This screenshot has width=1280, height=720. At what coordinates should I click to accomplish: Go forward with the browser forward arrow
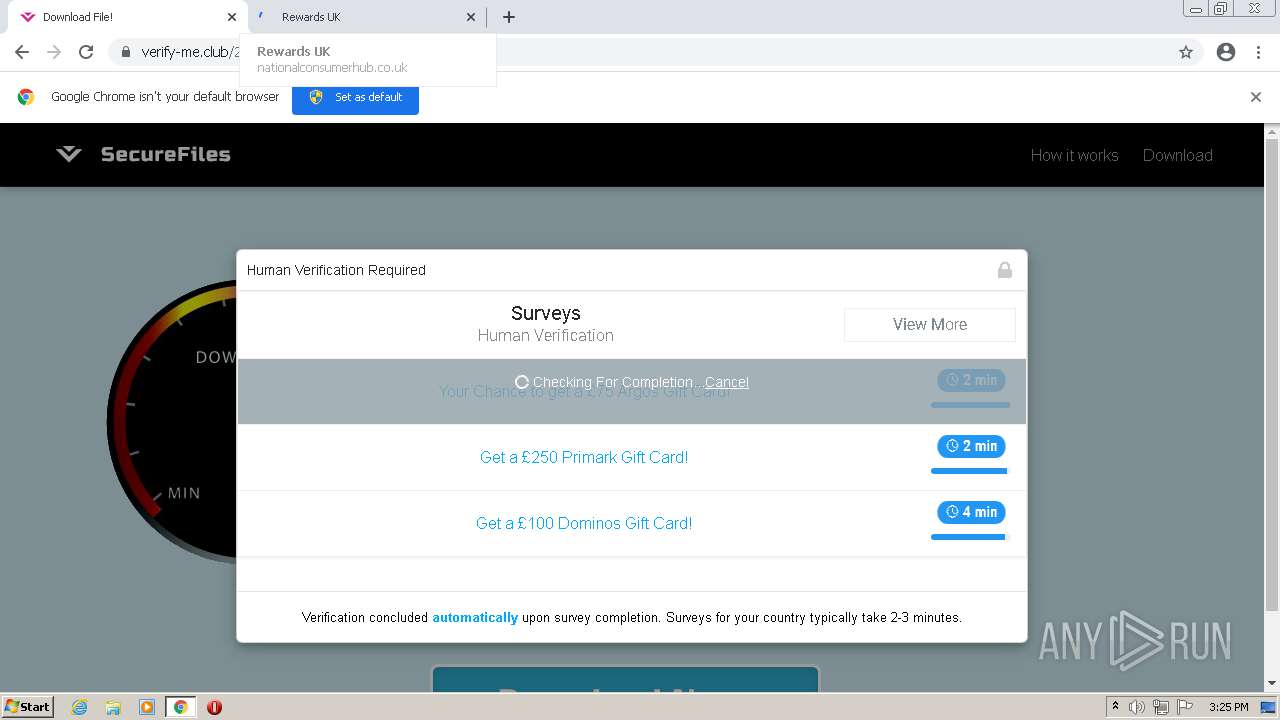click(54, 52)
